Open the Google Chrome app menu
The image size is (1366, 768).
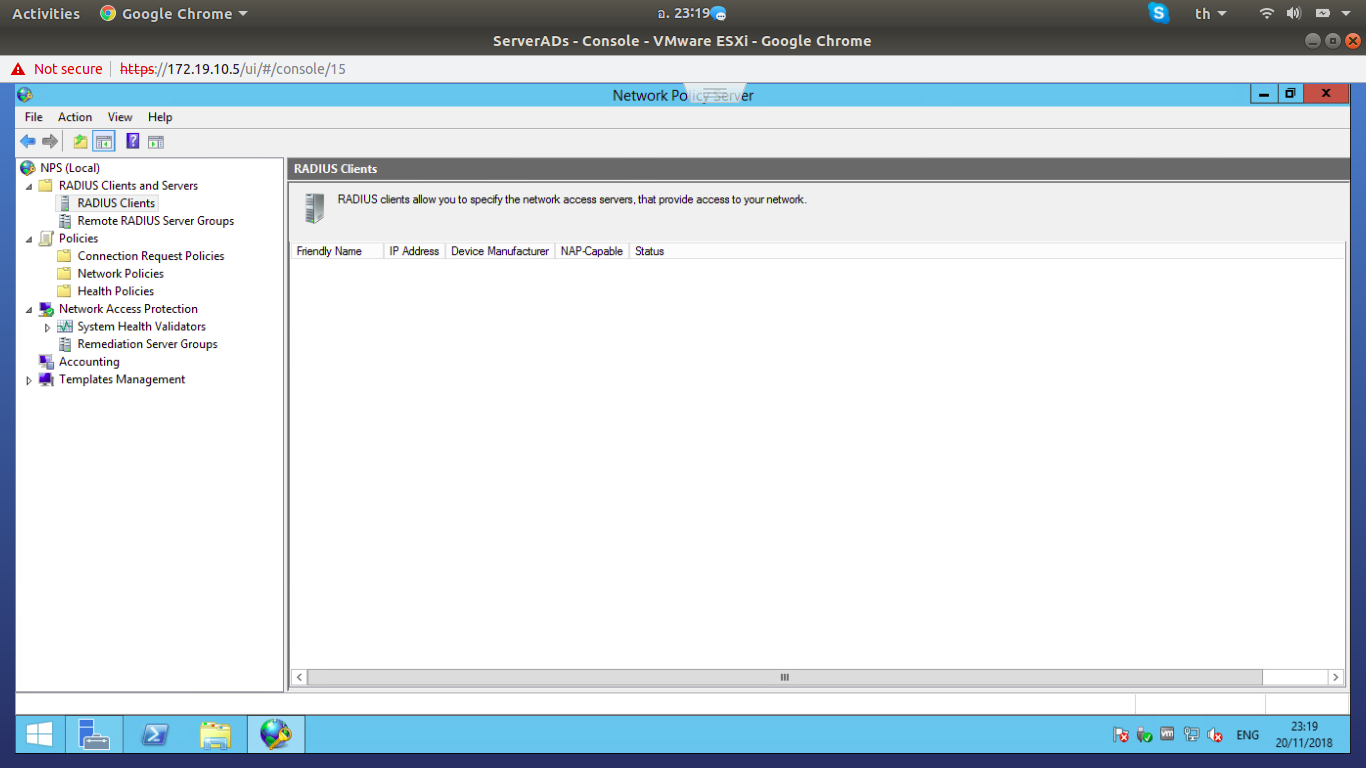point(174,14)
